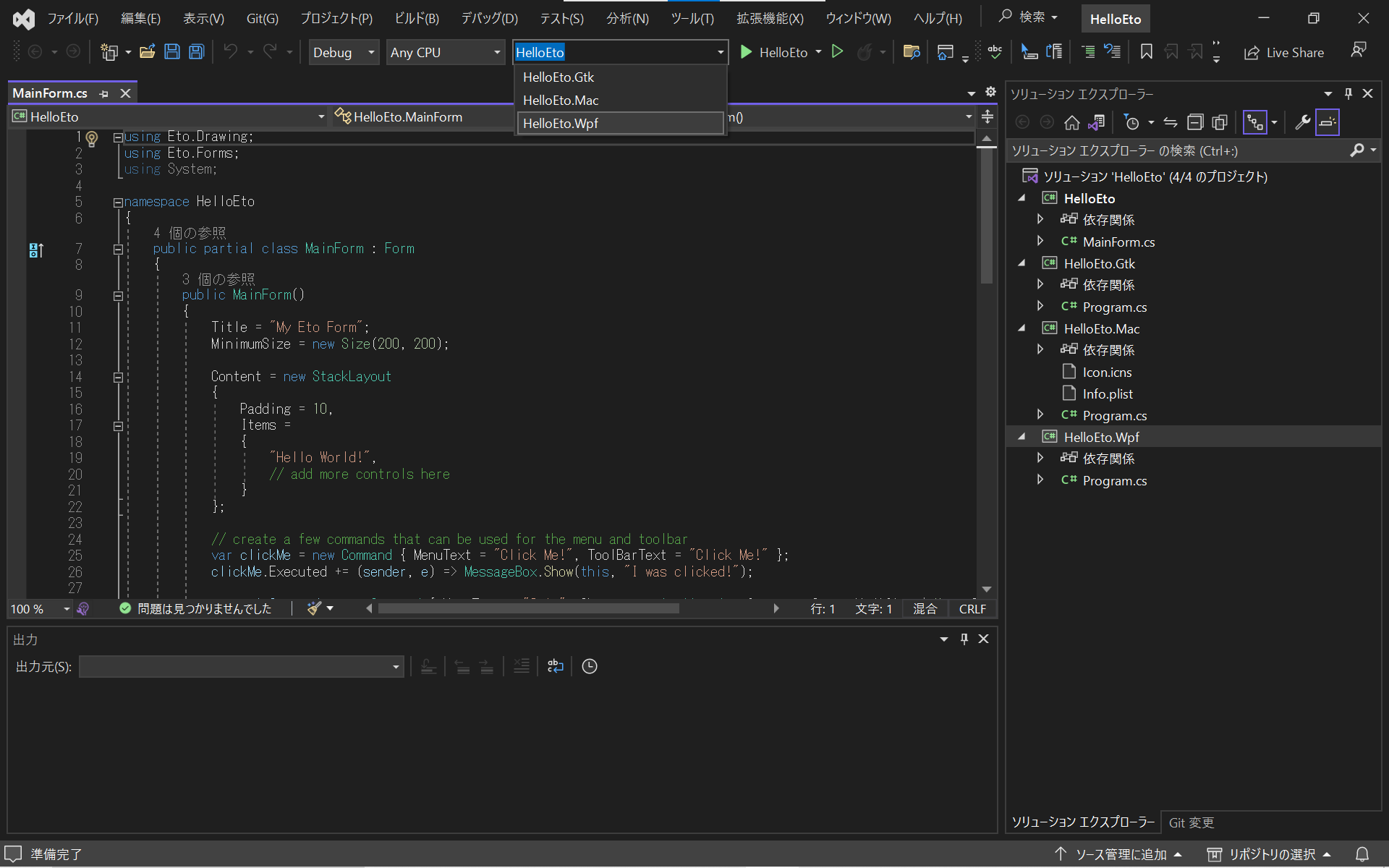
Task: Open the File menu
Action: pyautogui.click(x=73, y=18)
